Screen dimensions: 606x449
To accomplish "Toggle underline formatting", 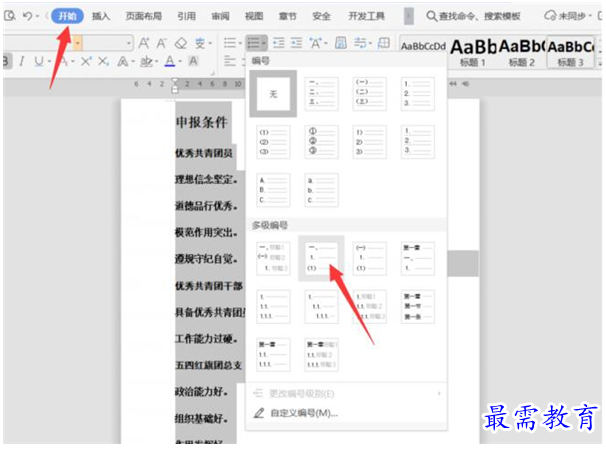I will point(39,62).
